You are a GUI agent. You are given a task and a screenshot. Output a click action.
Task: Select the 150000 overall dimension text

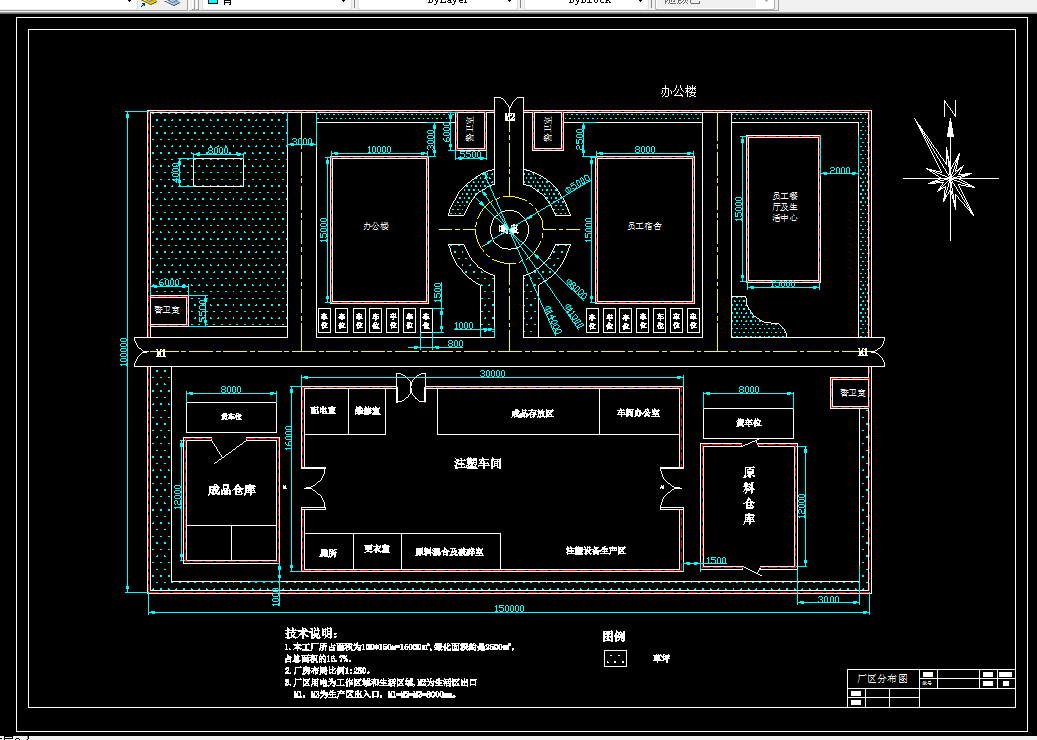point(508,607)
